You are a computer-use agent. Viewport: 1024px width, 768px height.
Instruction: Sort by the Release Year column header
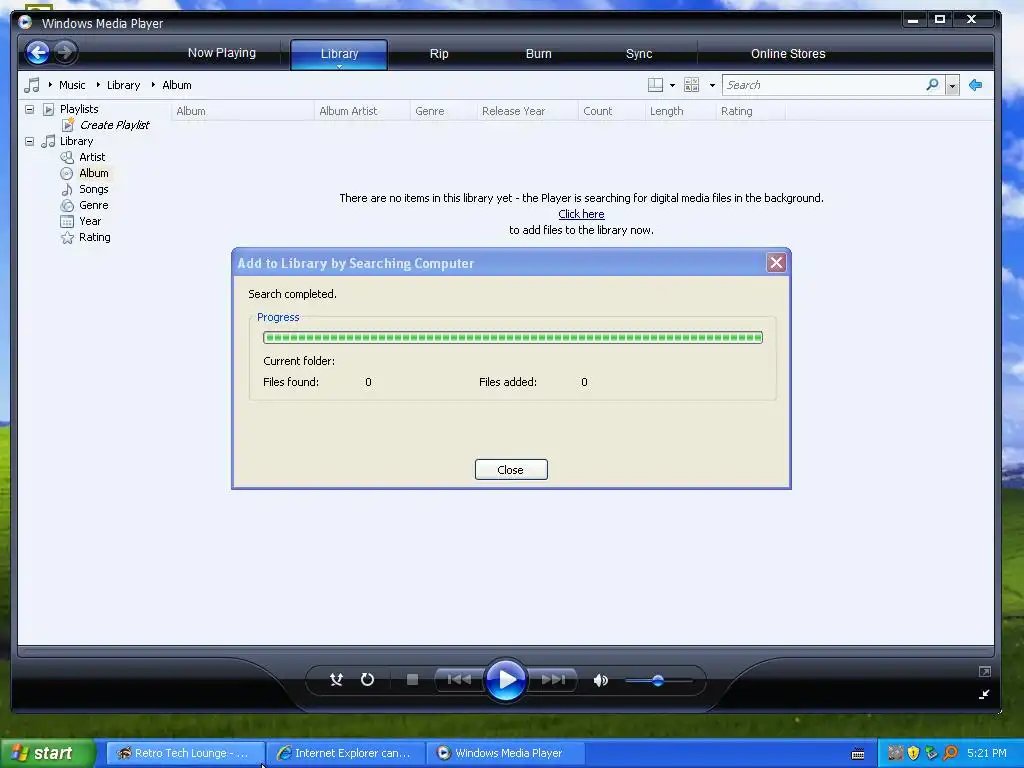[x=527, y=111]
